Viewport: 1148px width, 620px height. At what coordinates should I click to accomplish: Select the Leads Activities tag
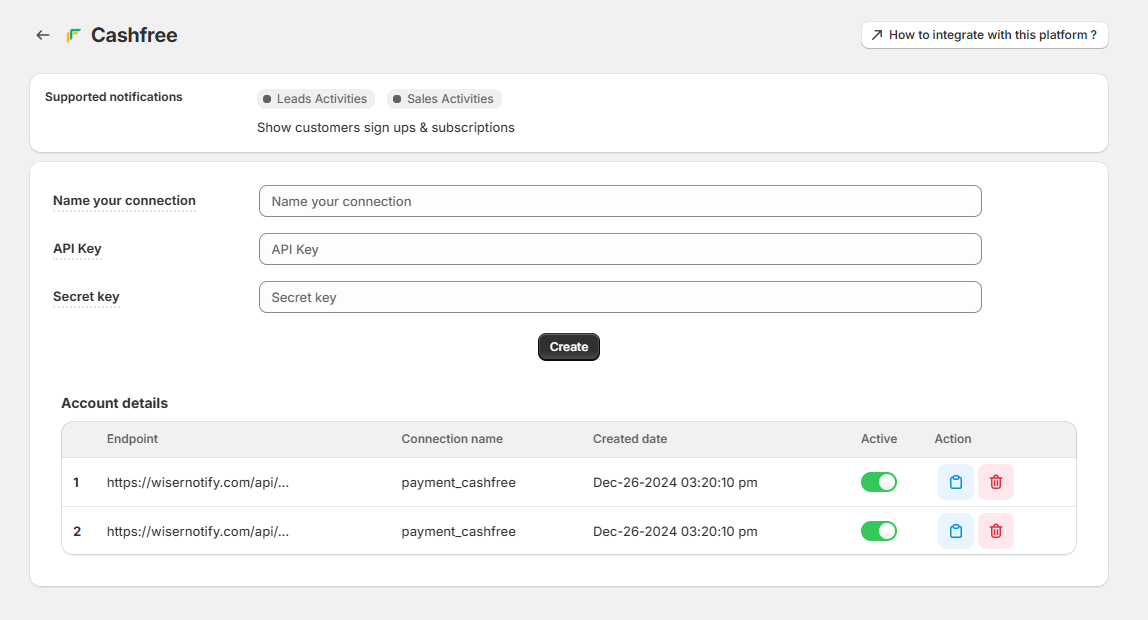316,99
